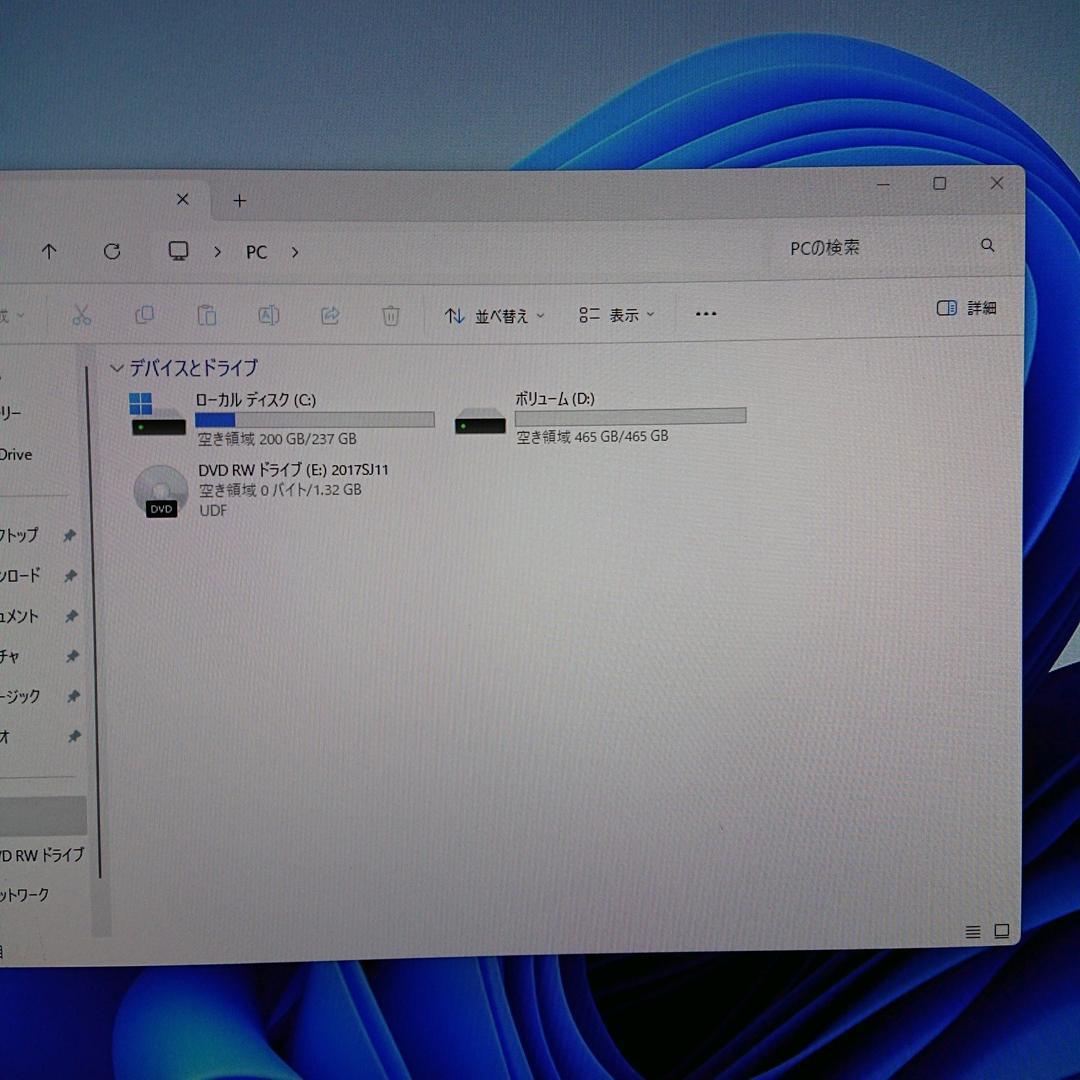Click the Share icon
The height and width of the screenshot is (1080, 1080).
coord(330,314)
